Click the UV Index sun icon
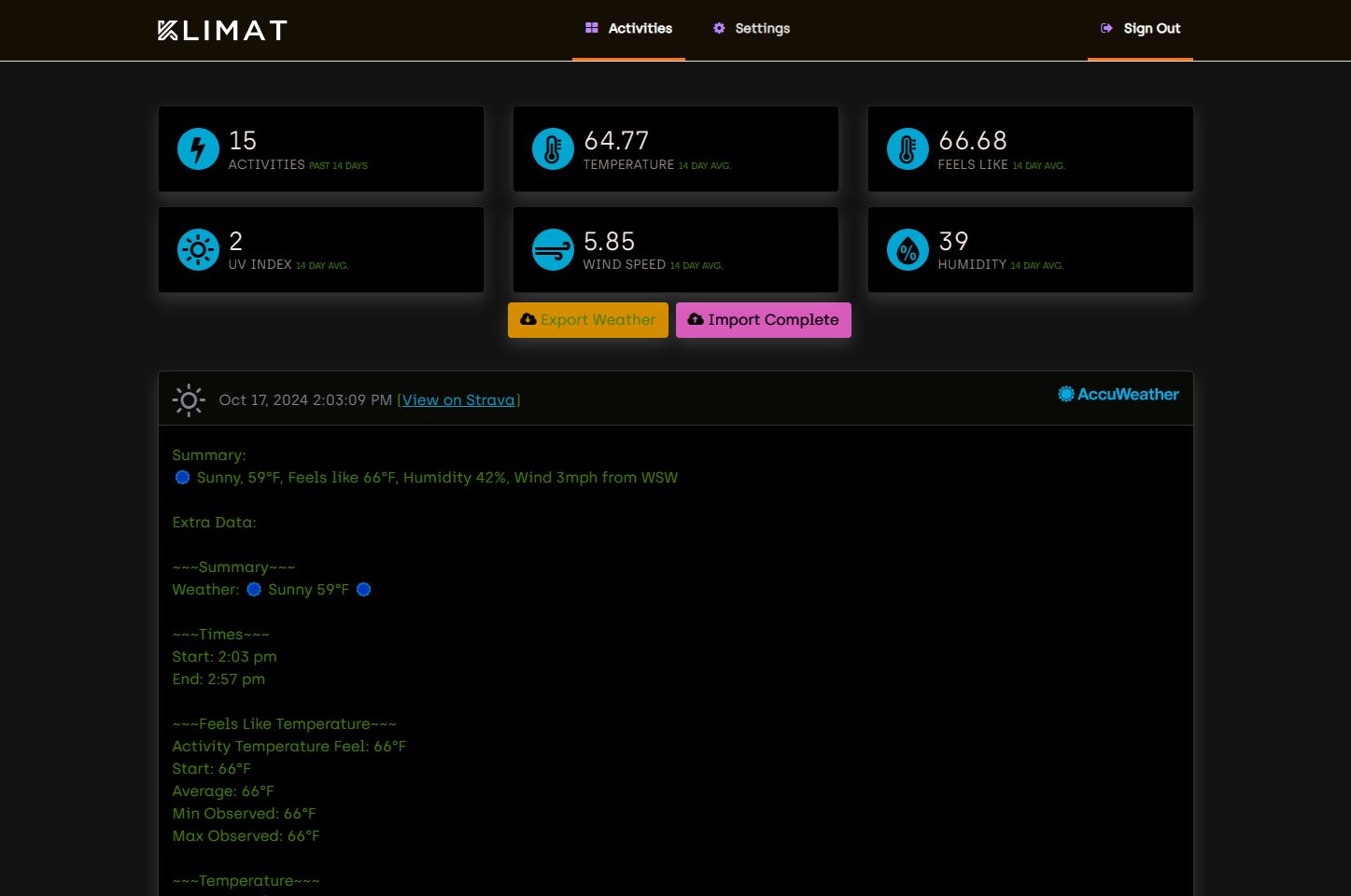The width and height of the screenshot is (1351, 896). 198,249
